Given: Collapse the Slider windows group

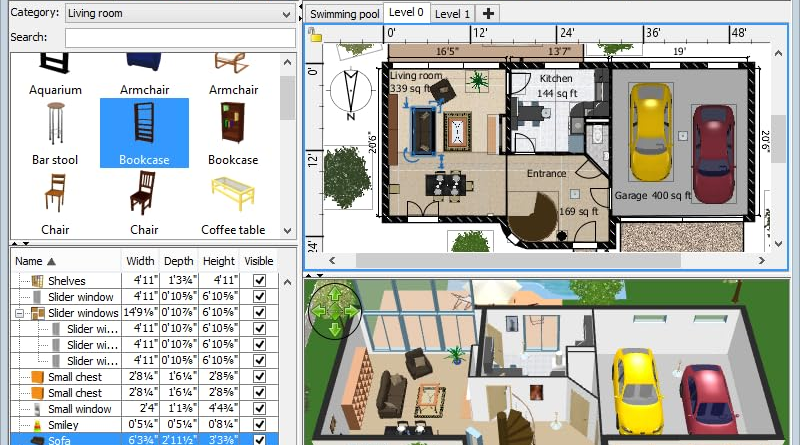Looking at the screenshot, I should (22, 313).
